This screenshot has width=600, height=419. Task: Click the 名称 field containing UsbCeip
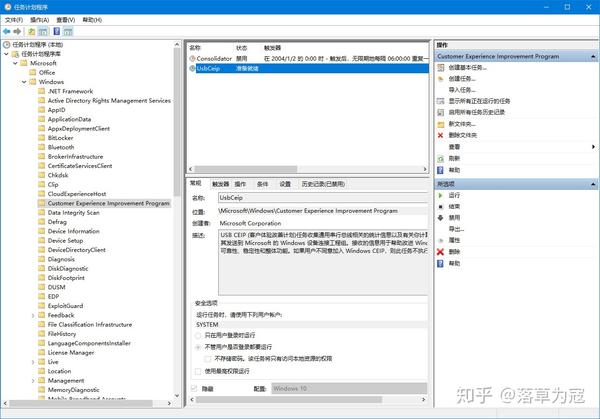click(323, 198)
